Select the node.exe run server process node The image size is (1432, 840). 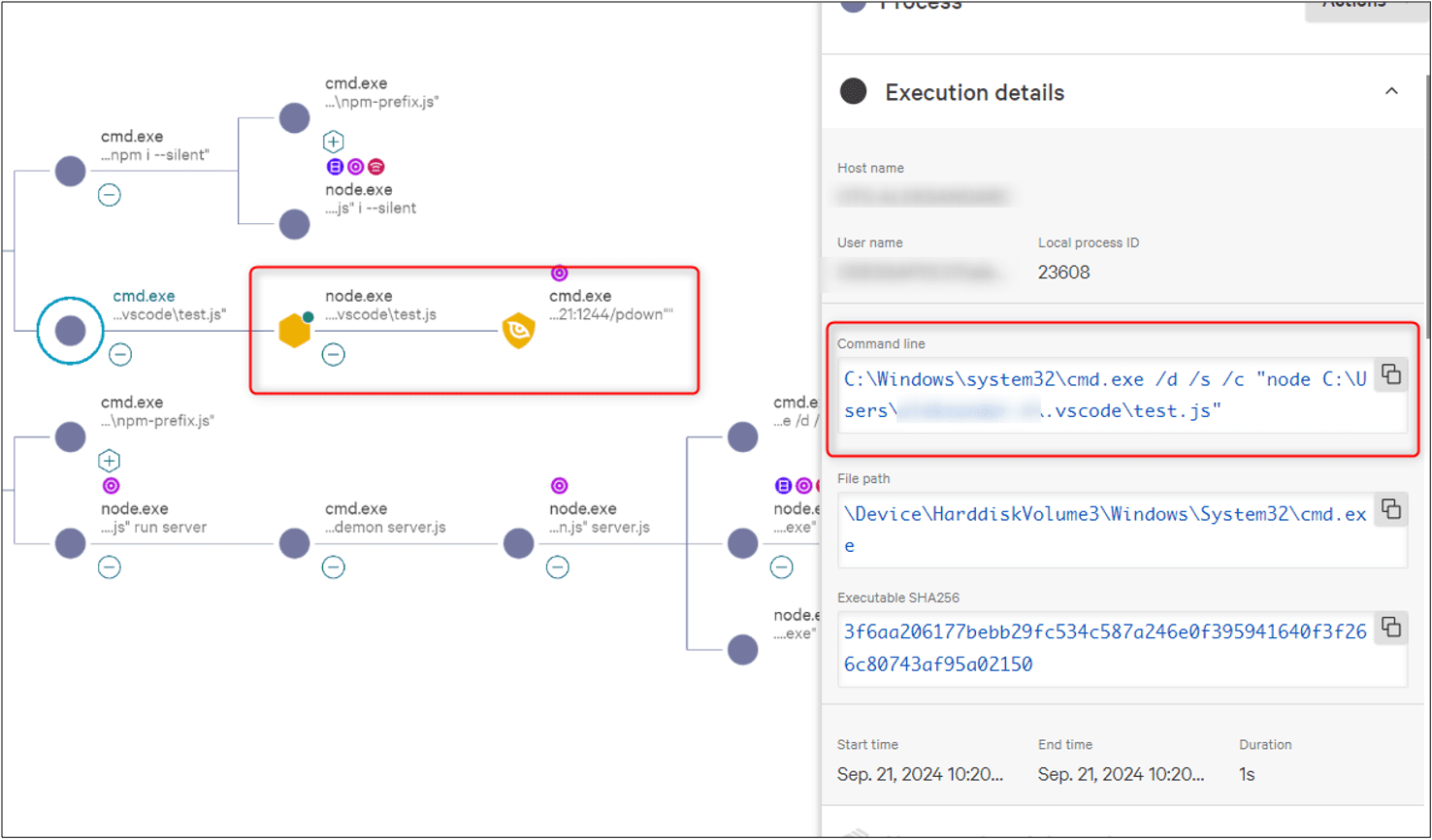click(70, 543)
